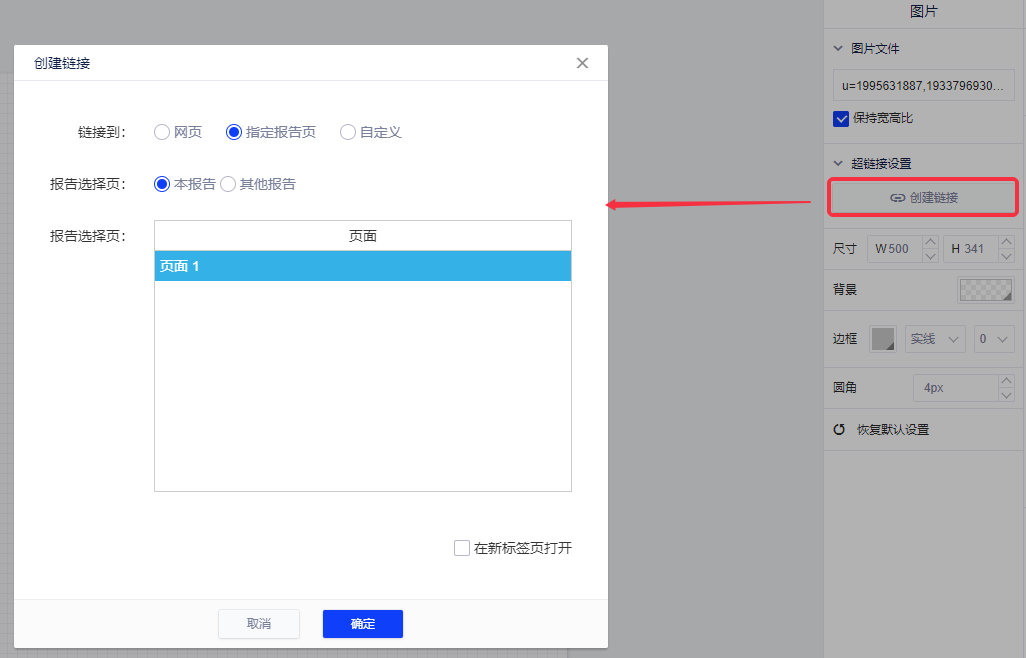The image size is (1026, 658).
Task: Click the restore defaults icon beside 恢复默认设置
Action: coord(840,429)
